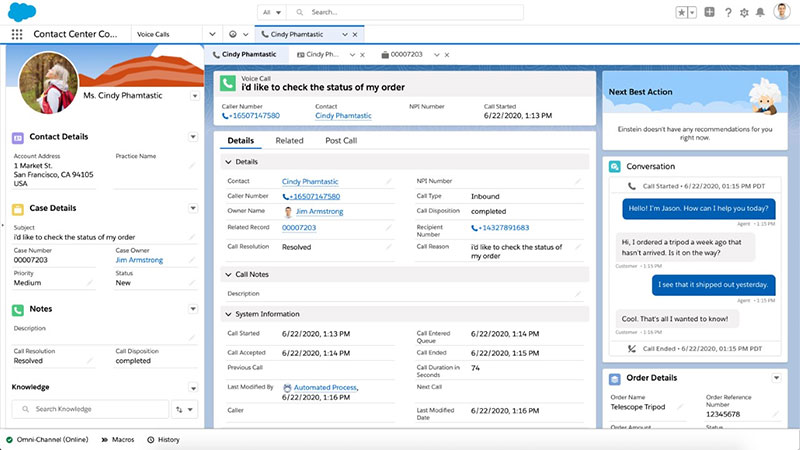This screenshot has height=450, width=800.
Task: Switch to the Post Call tab
Action: tap(342, 141)
